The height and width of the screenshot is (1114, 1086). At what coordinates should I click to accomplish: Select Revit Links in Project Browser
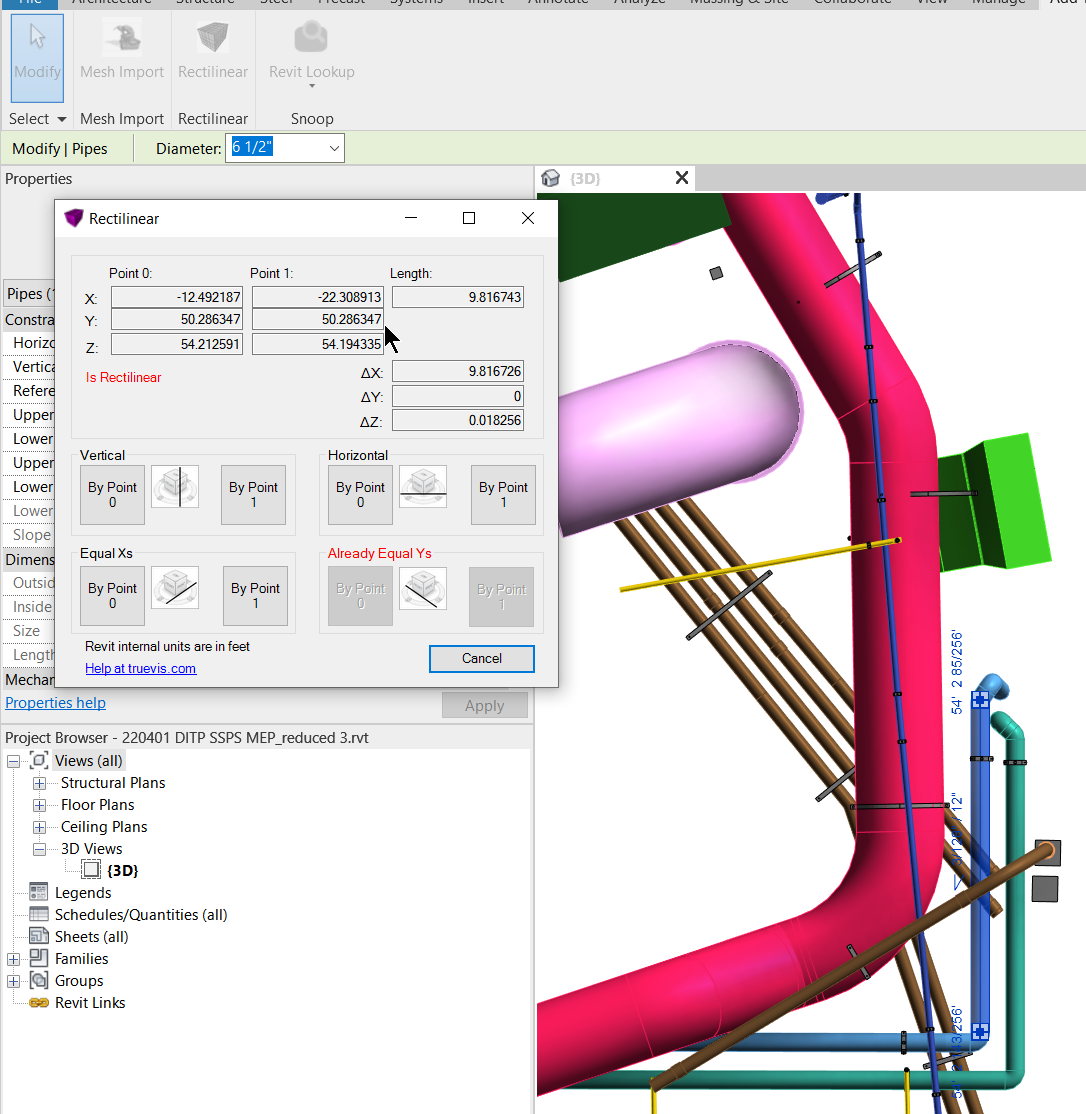(90, 1002)
